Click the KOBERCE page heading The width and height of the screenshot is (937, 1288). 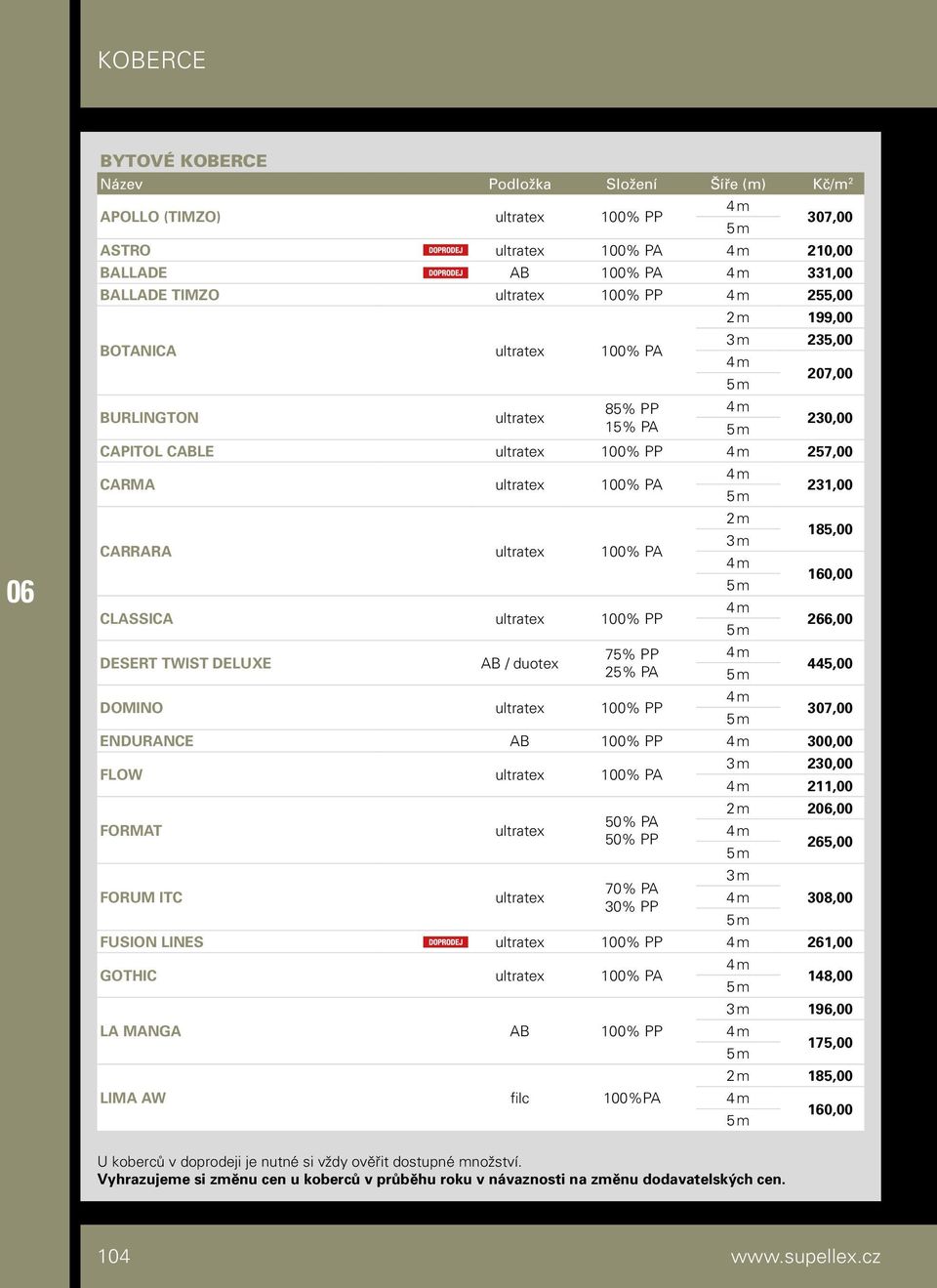(x=151, y=61)
